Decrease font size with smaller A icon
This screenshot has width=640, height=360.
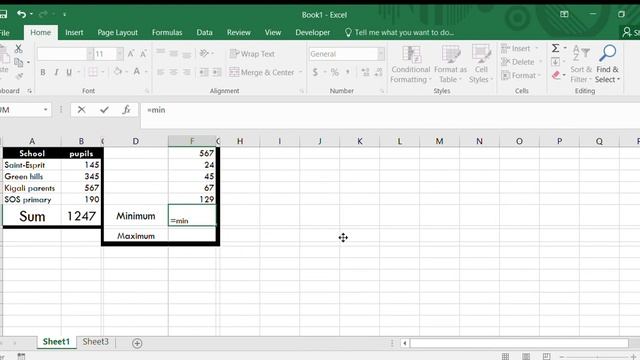coord(144,53)
